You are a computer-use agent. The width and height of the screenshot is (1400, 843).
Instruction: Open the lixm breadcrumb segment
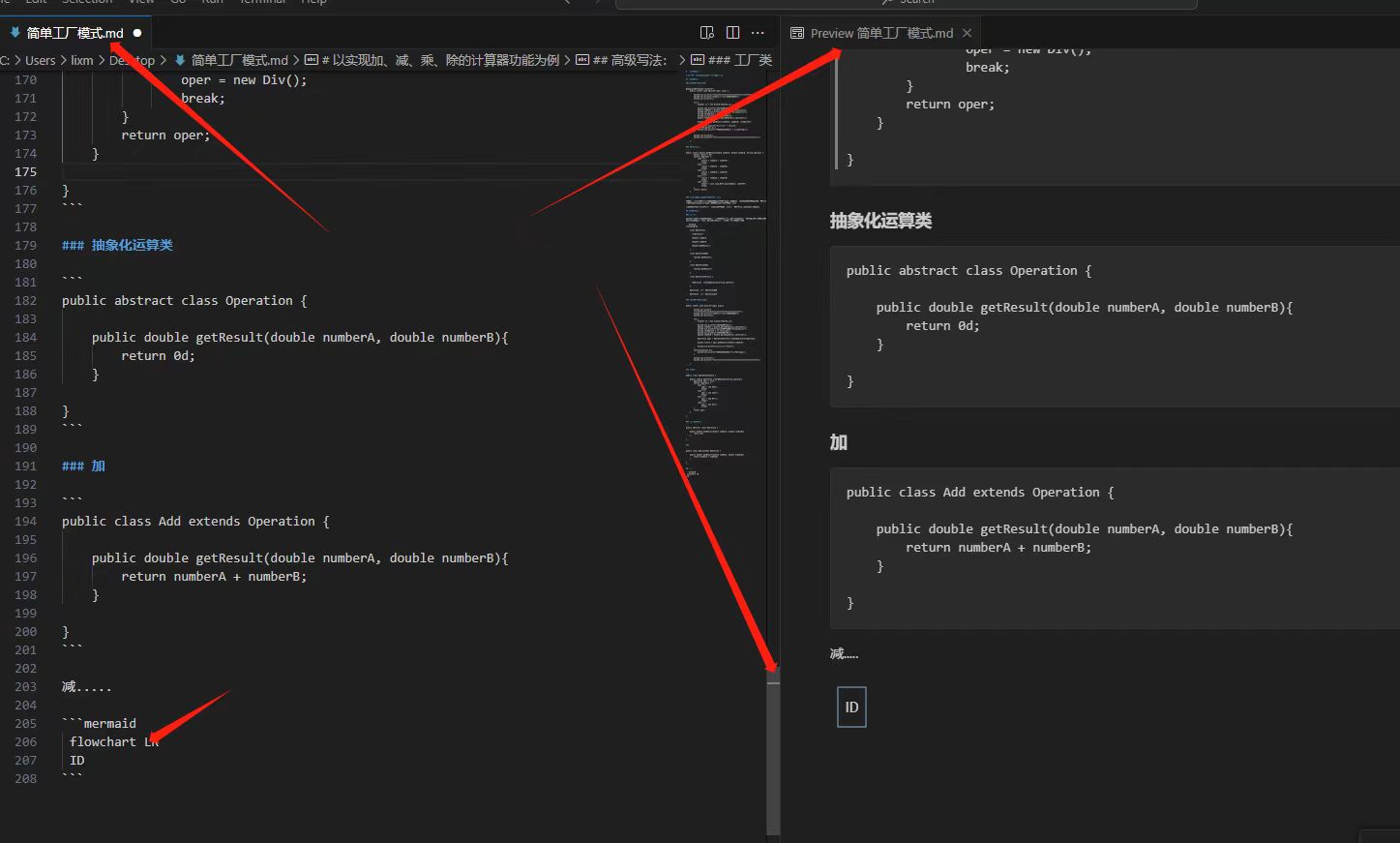point(82,60)
